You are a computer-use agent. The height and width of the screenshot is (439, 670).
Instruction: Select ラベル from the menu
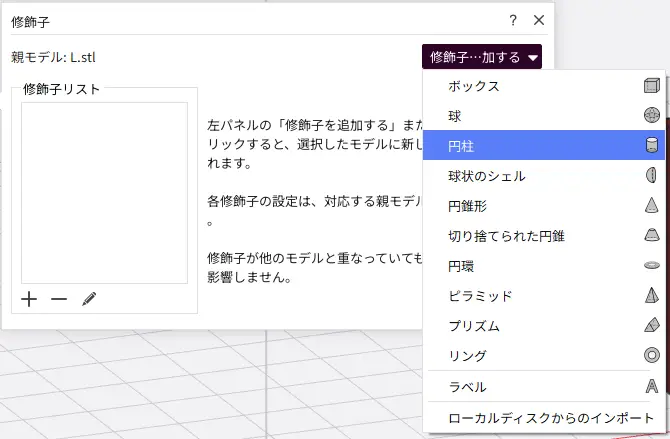click(x=468, y=387)
